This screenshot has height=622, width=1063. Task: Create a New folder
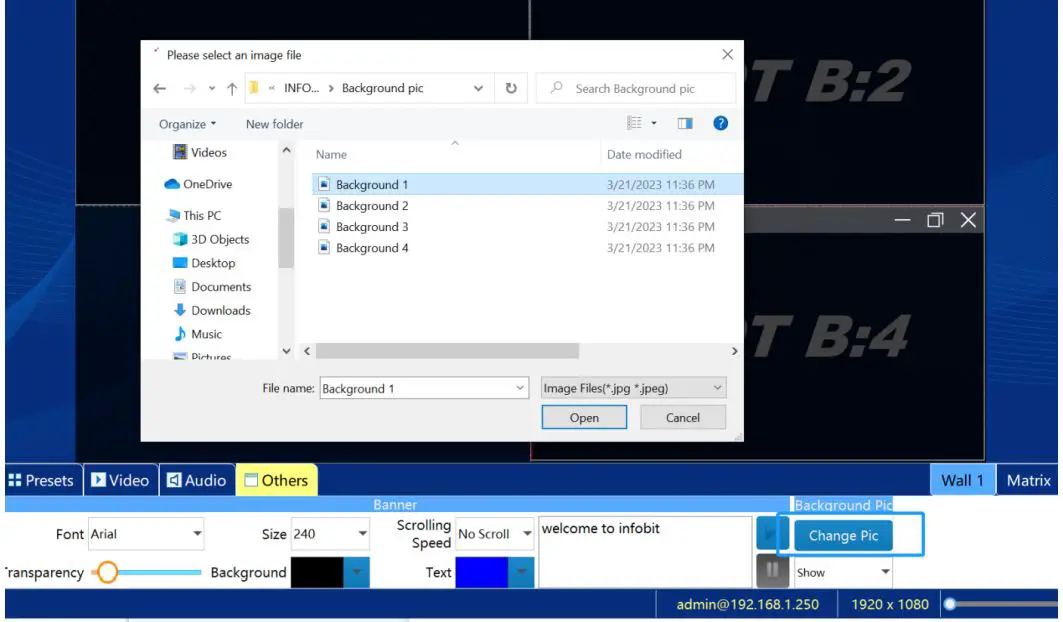[x=275, y=124]
